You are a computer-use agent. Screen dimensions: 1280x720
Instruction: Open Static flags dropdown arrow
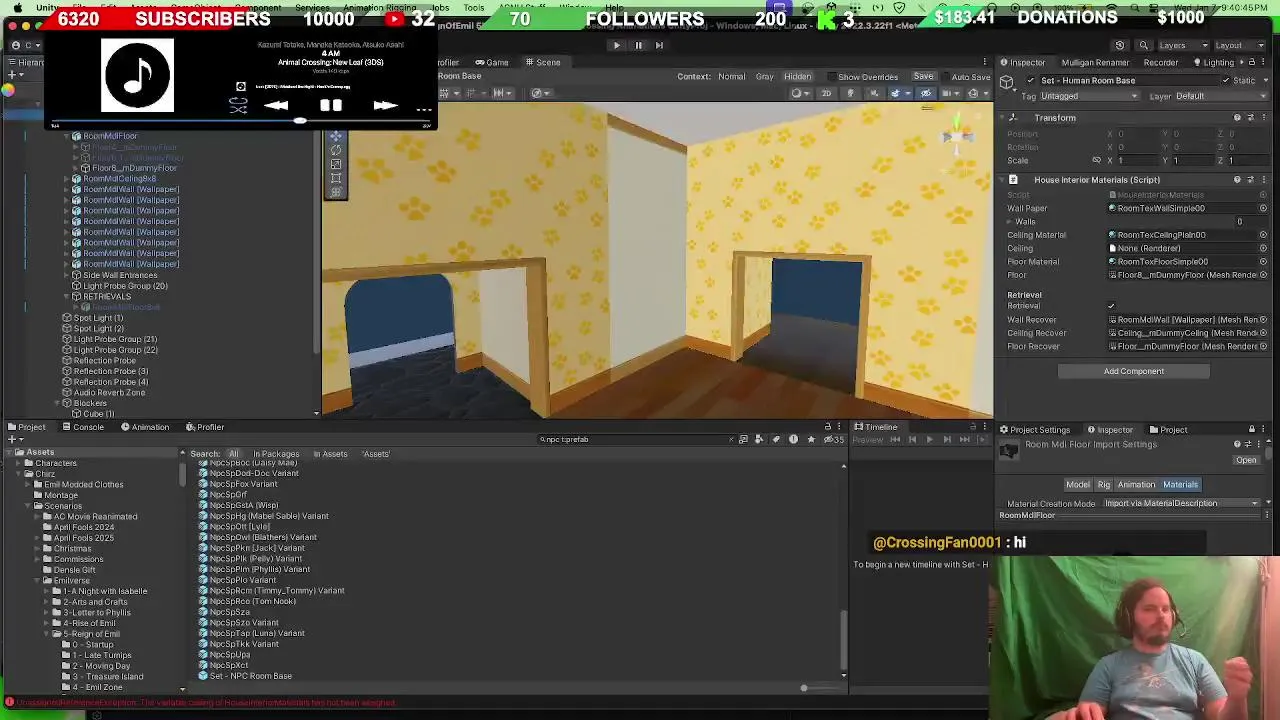point(1264,81)
